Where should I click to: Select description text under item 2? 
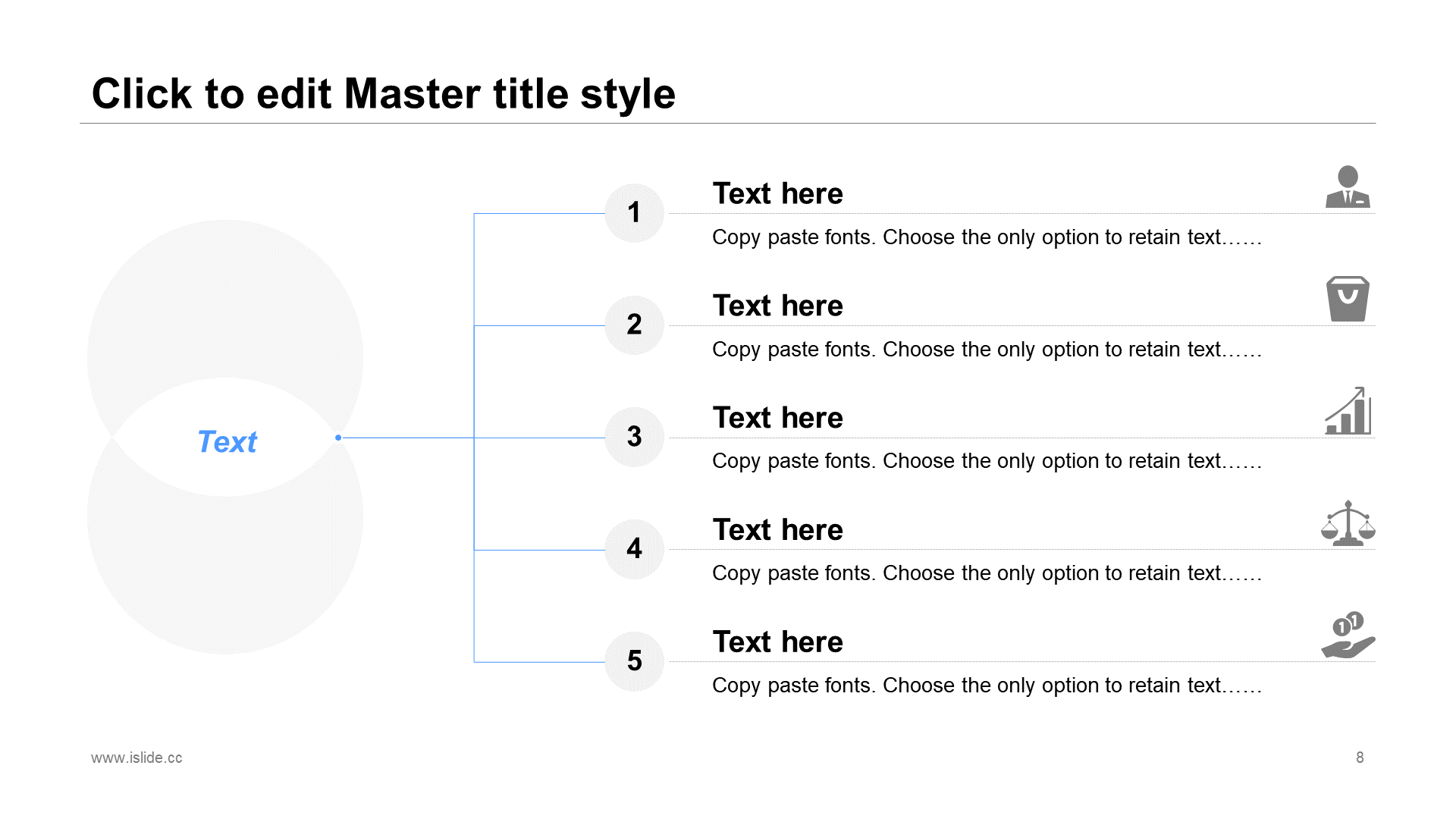(x=986, y=350)
